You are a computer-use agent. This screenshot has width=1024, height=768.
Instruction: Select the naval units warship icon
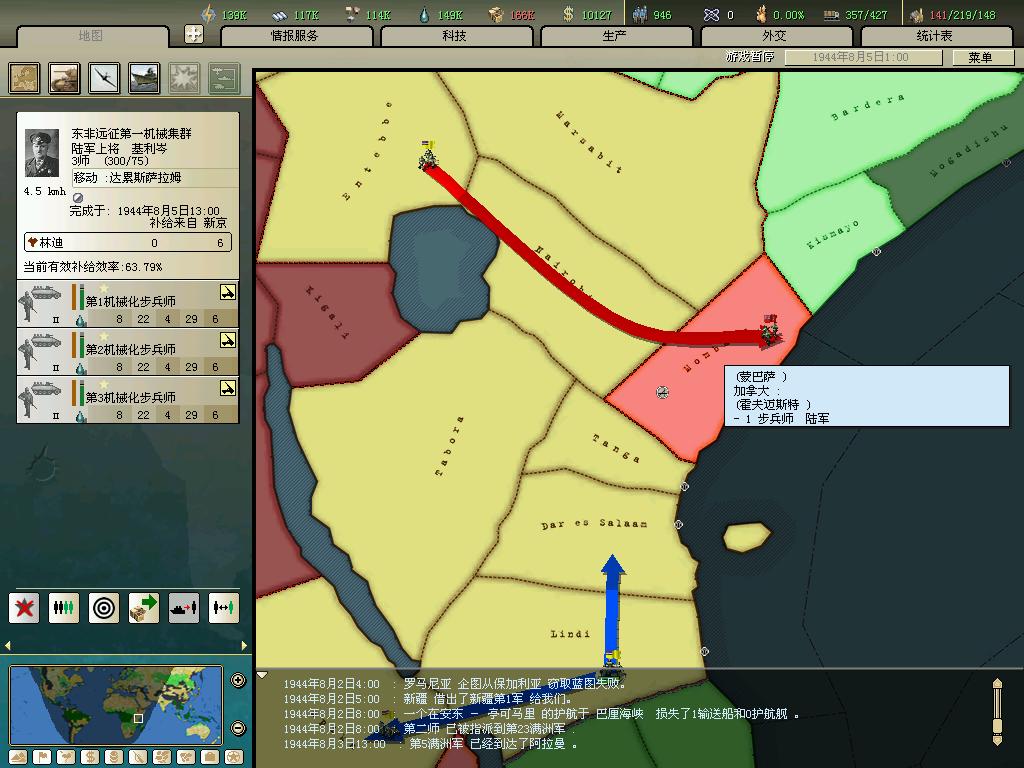point(144,78)
